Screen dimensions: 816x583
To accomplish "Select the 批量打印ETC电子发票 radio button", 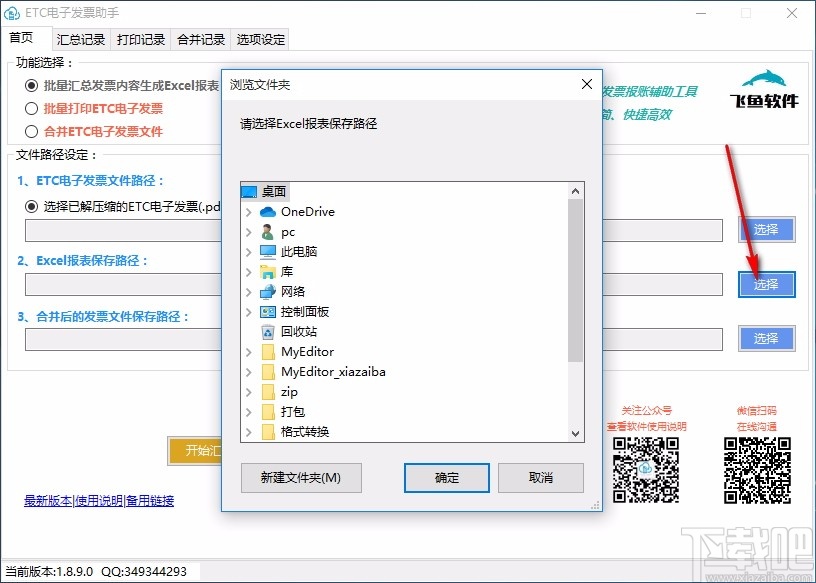I will point(31,106).
